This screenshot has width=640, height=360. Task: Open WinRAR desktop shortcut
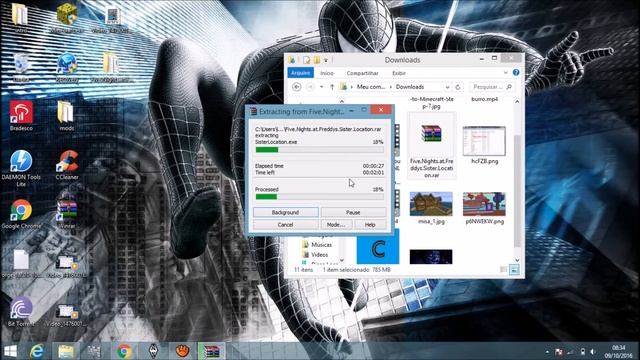[67, 214]
